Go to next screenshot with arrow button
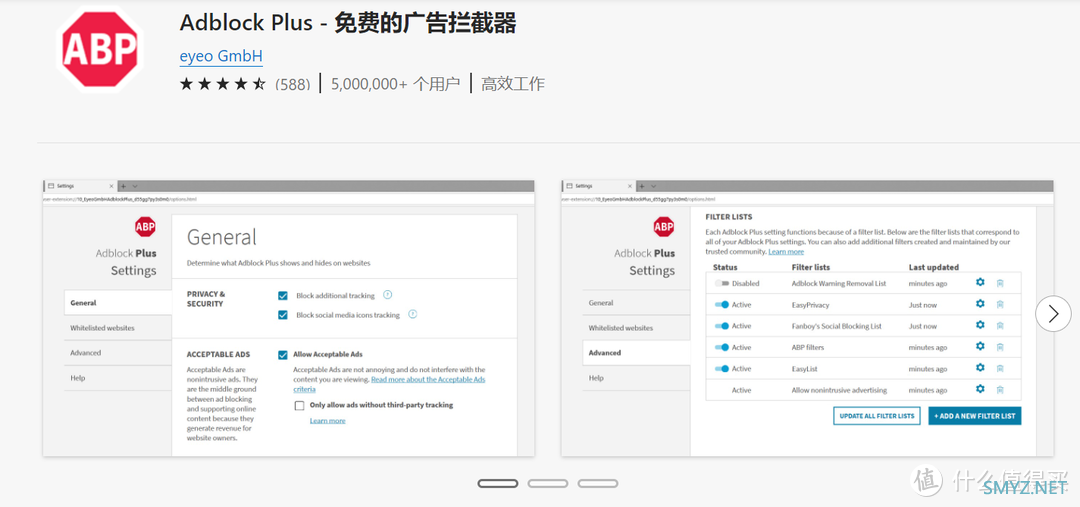The width and height of the screenshot is (1080, 507). (x=1053, y=314)
